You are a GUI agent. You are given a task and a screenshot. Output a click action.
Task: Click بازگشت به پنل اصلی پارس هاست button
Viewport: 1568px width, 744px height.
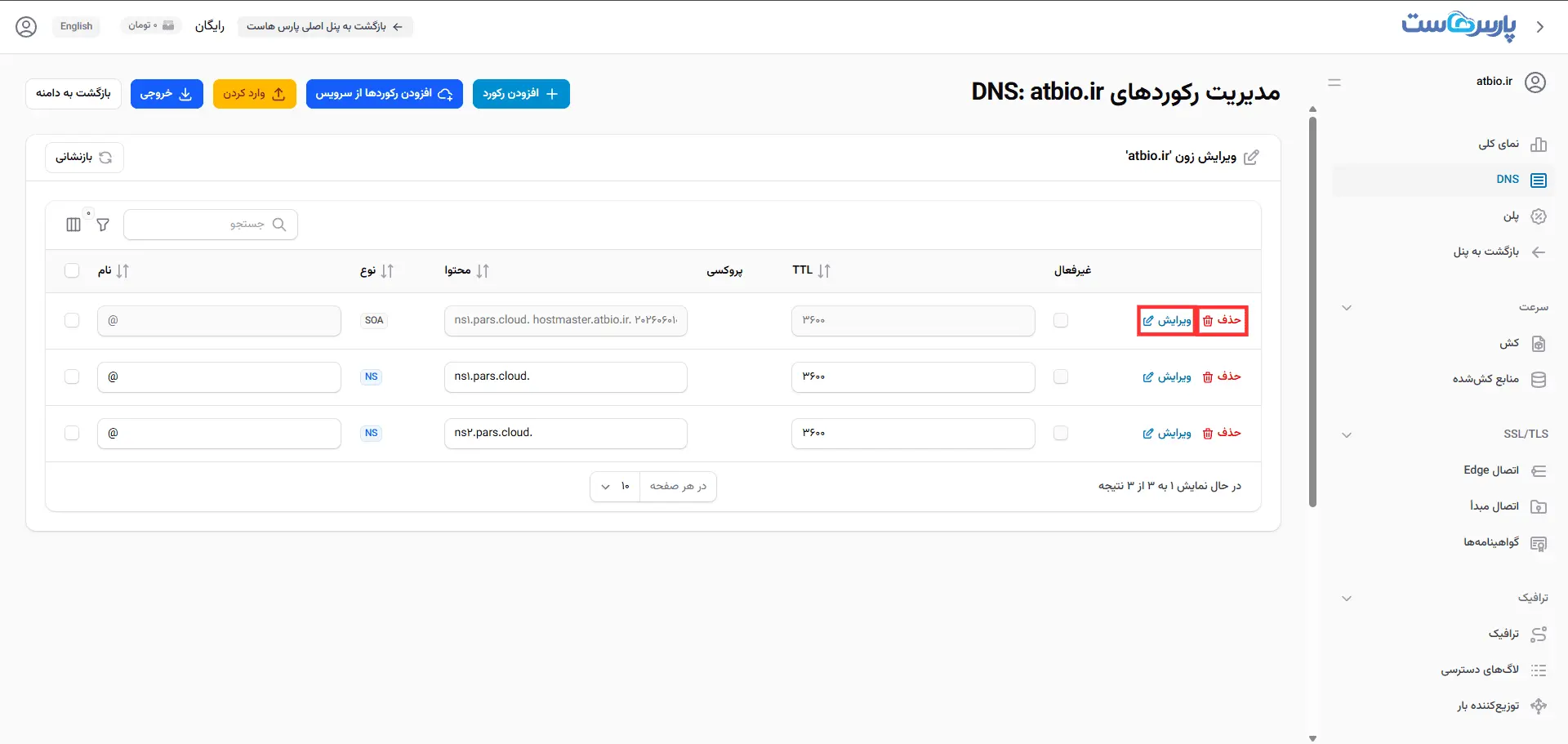click(x=325, y=26)
